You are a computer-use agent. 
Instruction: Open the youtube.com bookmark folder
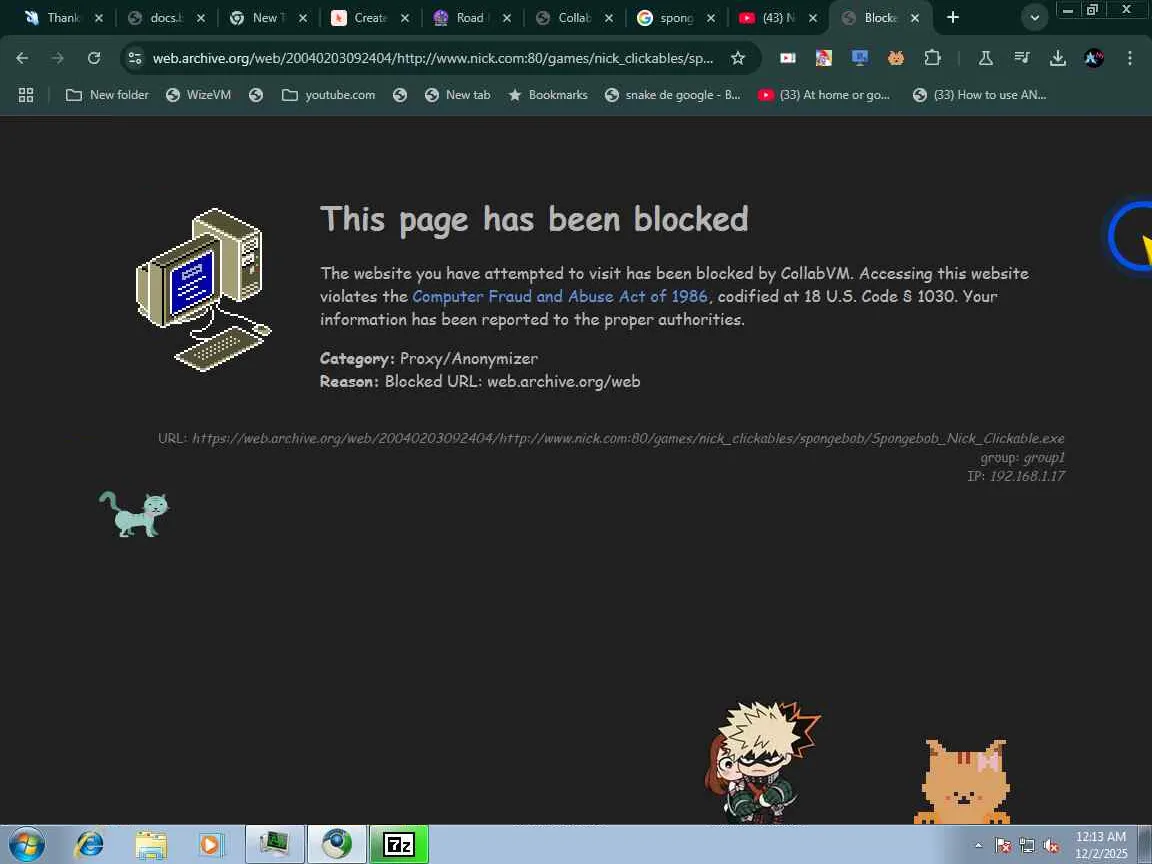coord(328,95)
